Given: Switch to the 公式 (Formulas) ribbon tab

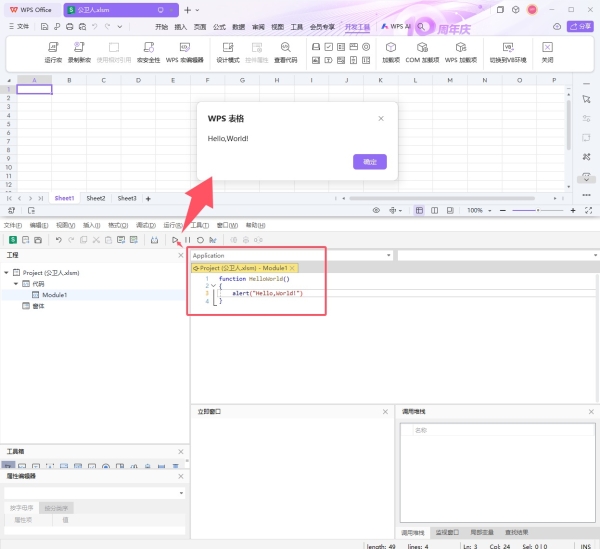Looking at the screenshot, I should pyautogui.click(x=219, y=27).
